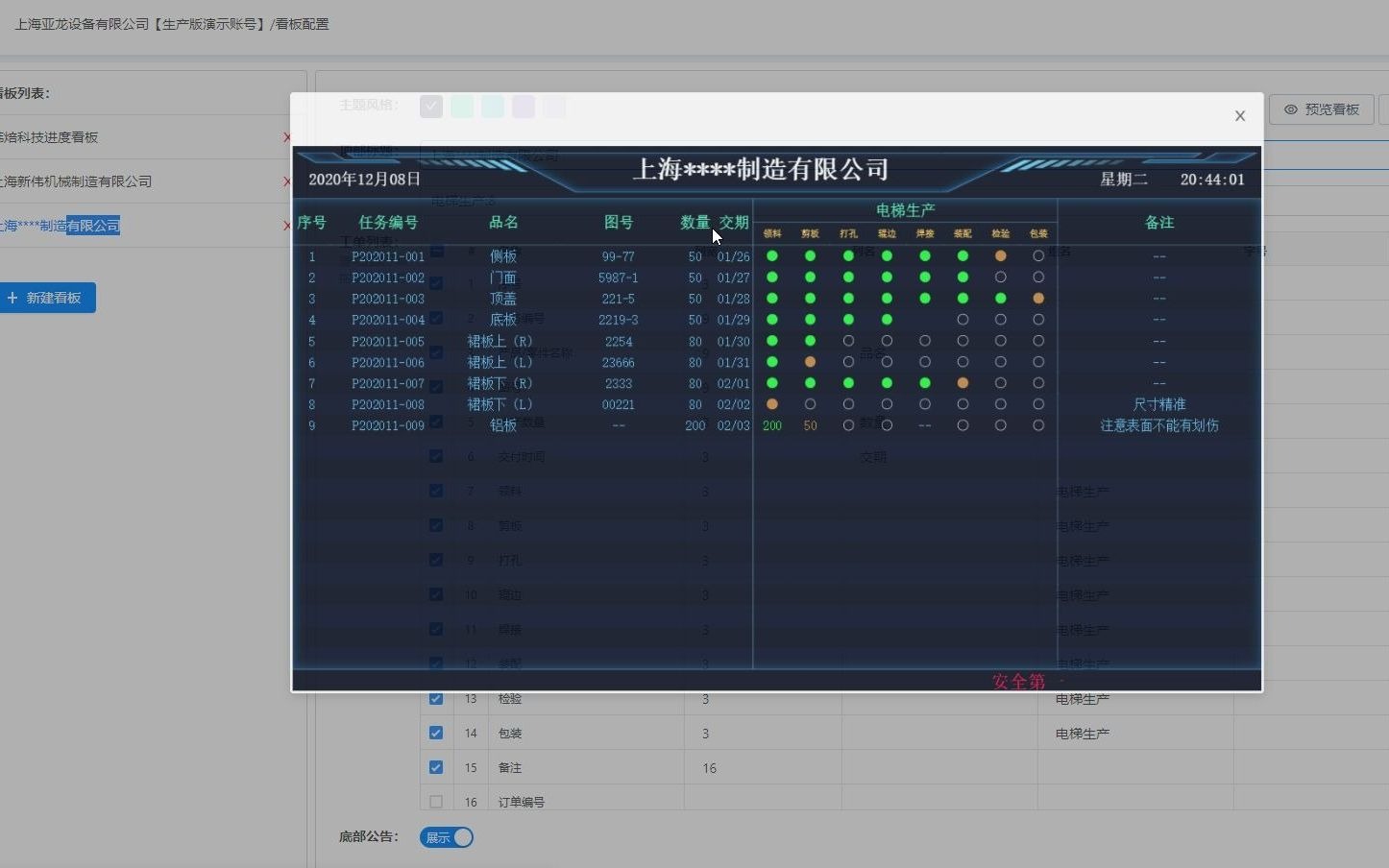Click the 注意表面不能有划伤 remark
This screenshot has height=868, width=1389.
pyautogui.click(x=1159, y=425)
